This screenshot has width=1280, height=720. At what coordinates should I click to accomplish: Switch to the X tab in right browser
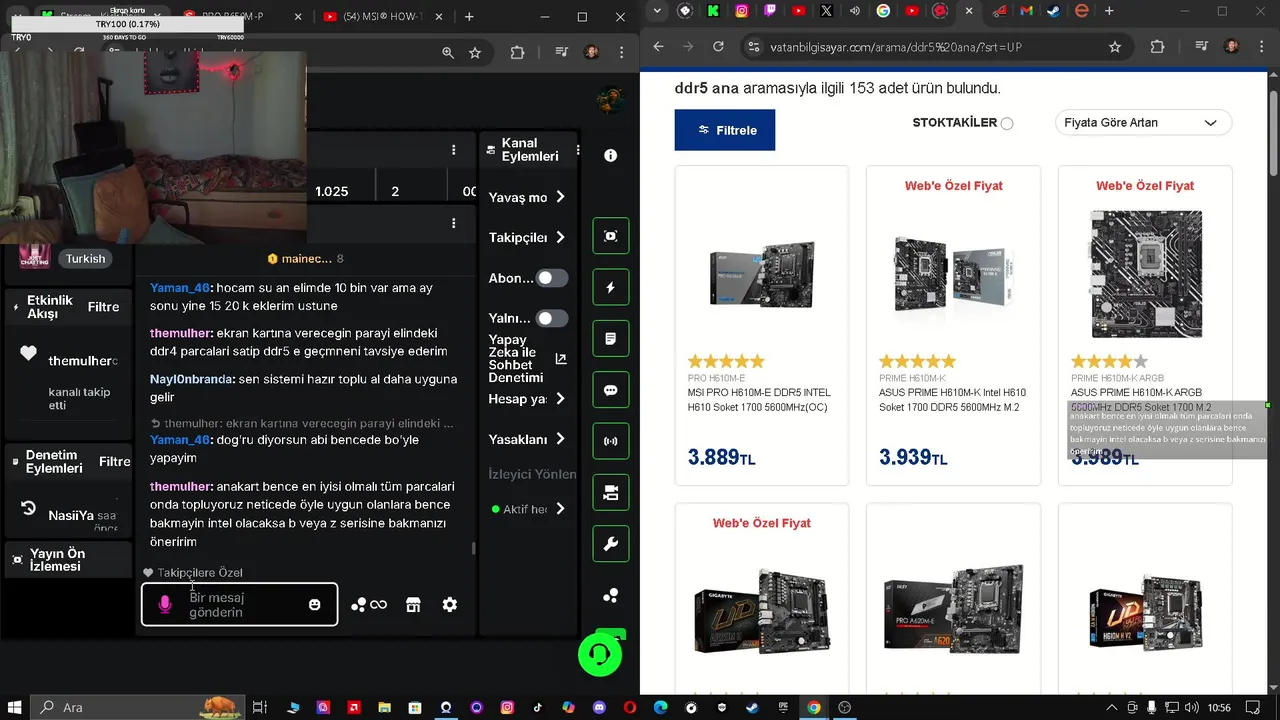tap(826, 11)
